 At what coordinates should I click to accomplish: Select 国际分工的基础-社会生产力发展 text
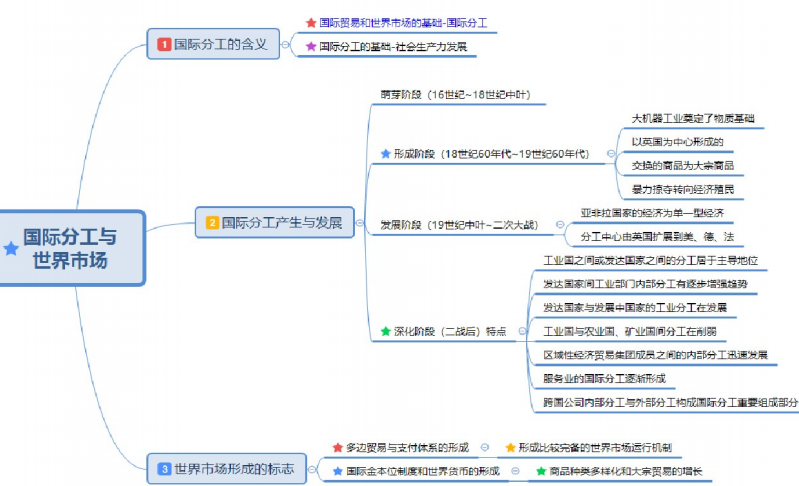pos(393,47)
